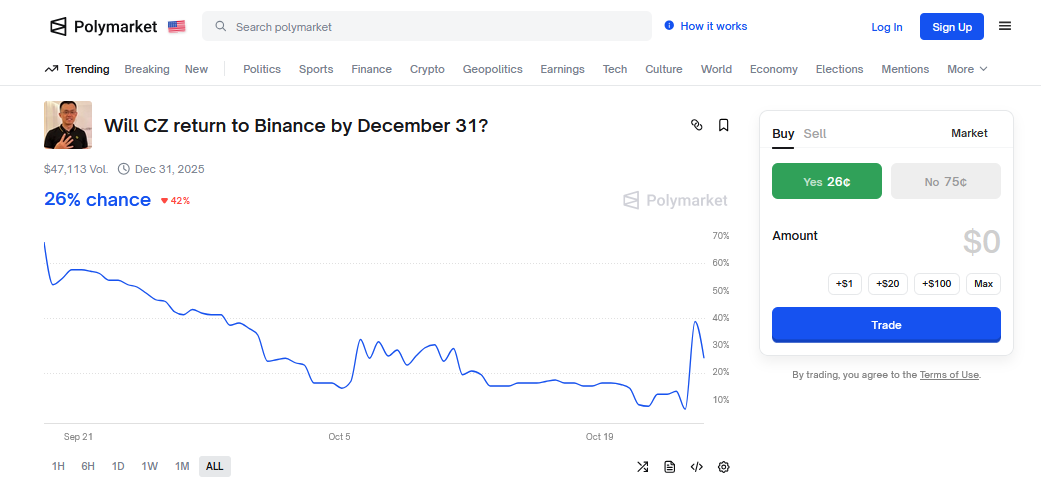Click the shuffle compare icon below chart

(643, 466)
